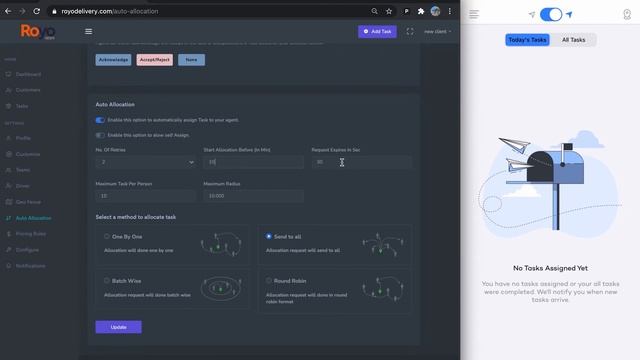Click the Request Expires In Sec field
Screen dimensions: 640x360
pos(362,162)
